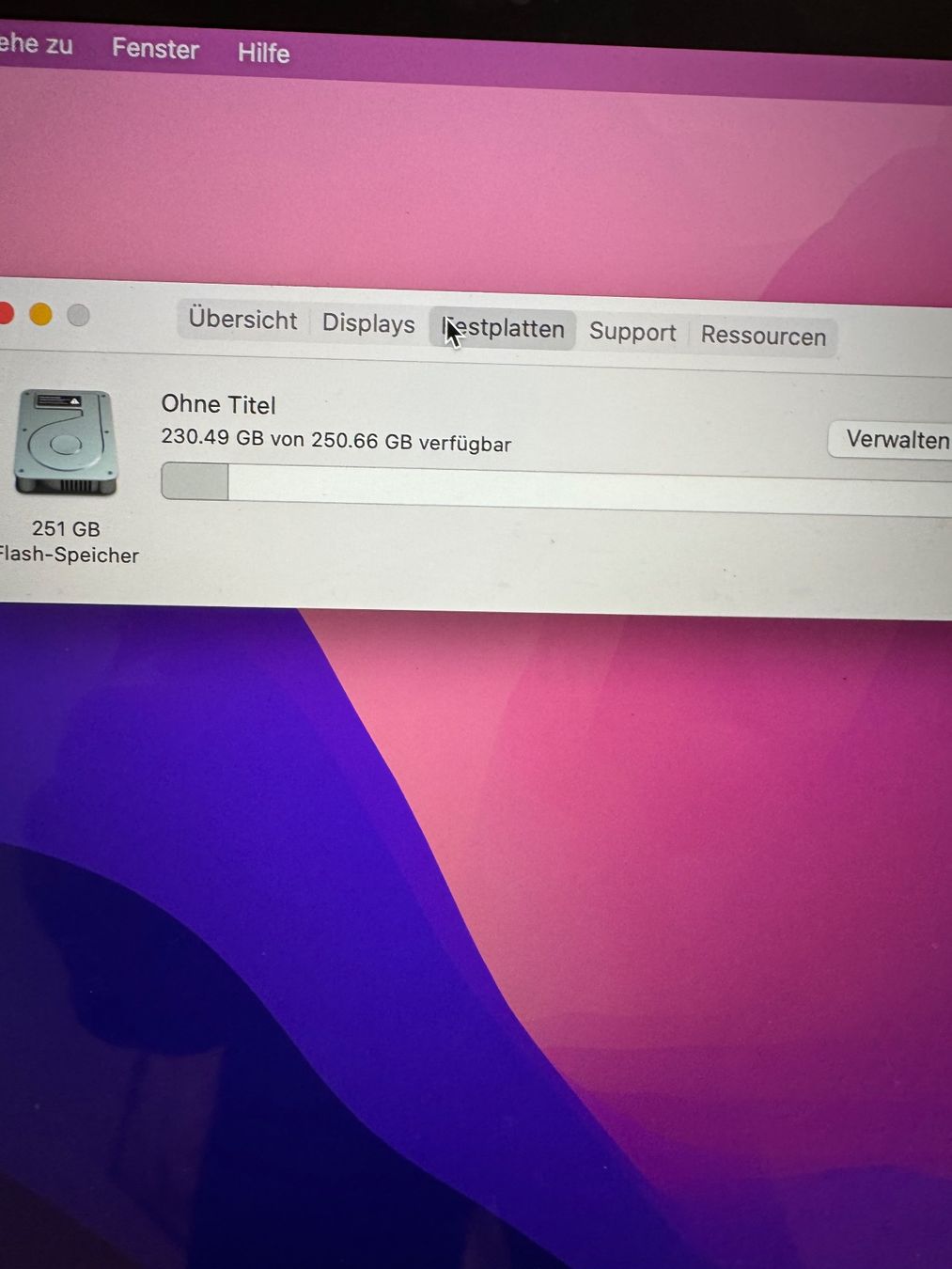Image resolution: width=952 pixels, height=1269 pixels.
Task: Open the Hilfe menu
Action: (263, 53)
